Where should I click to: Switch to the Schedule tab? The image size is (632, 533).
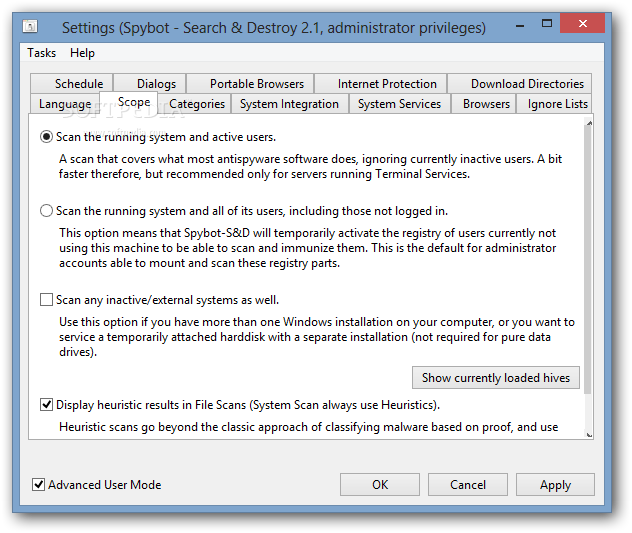click(x=72, y=83)
